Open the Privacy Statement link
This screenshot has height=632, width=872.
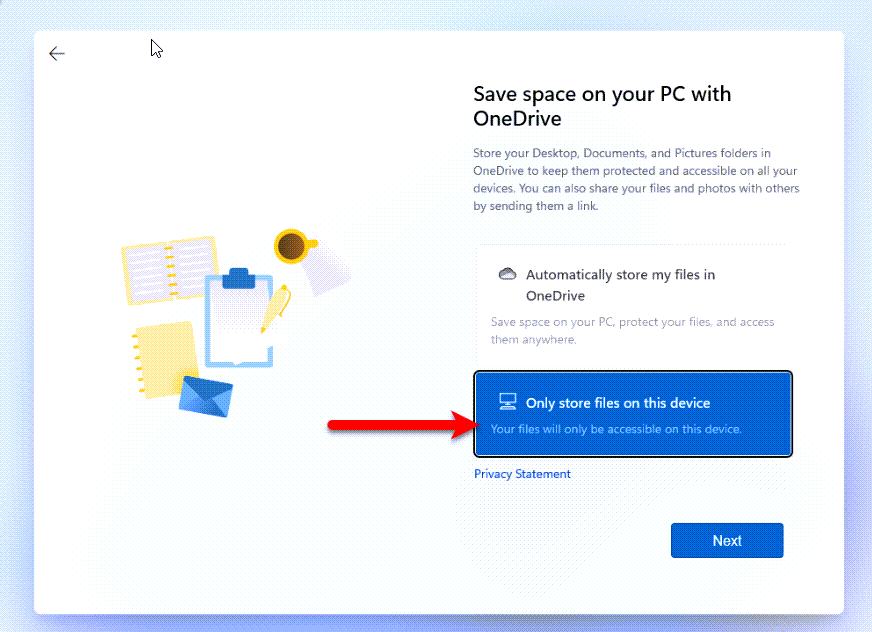[x=522, y=474]
